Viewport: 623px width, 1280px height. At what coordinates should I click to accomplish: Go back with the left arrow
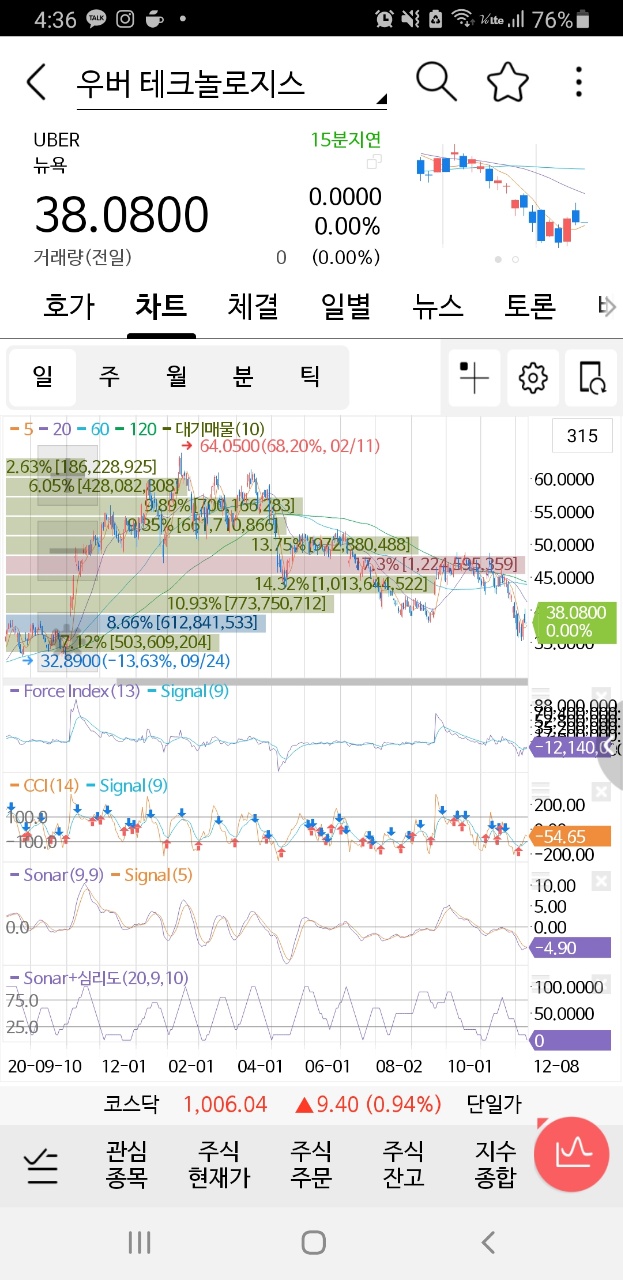click(x=37, y=82)
